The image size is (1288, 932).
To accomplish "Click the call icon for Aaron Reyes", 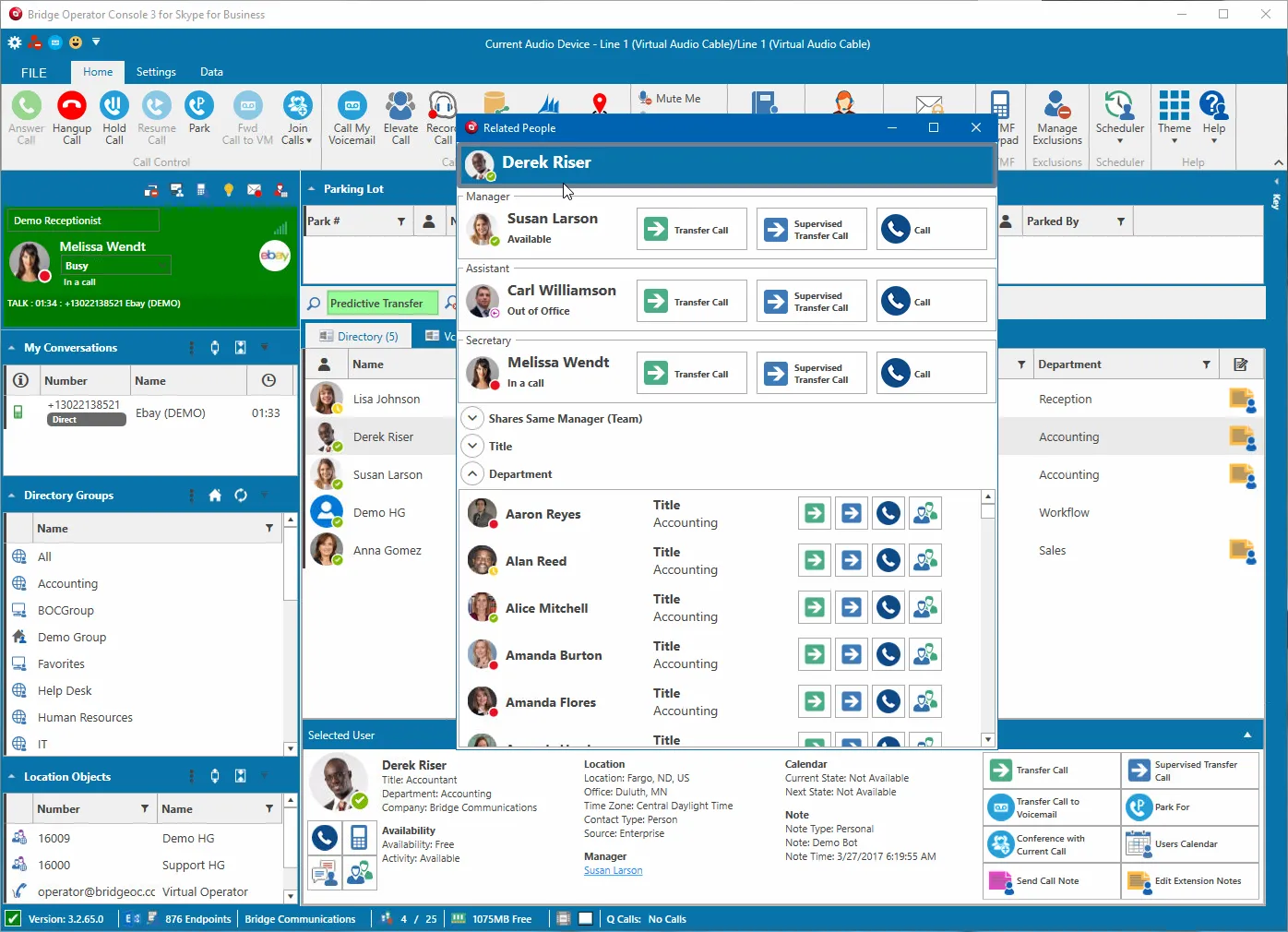I will [888, 513].
